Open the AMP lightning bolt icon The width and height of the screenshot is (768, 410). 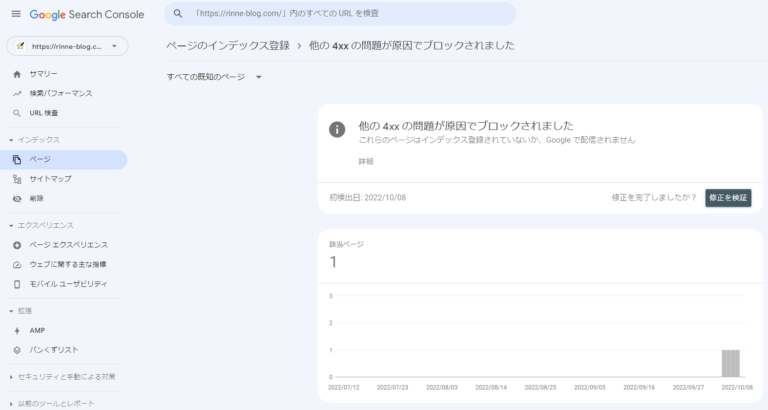tap(17, 330)
